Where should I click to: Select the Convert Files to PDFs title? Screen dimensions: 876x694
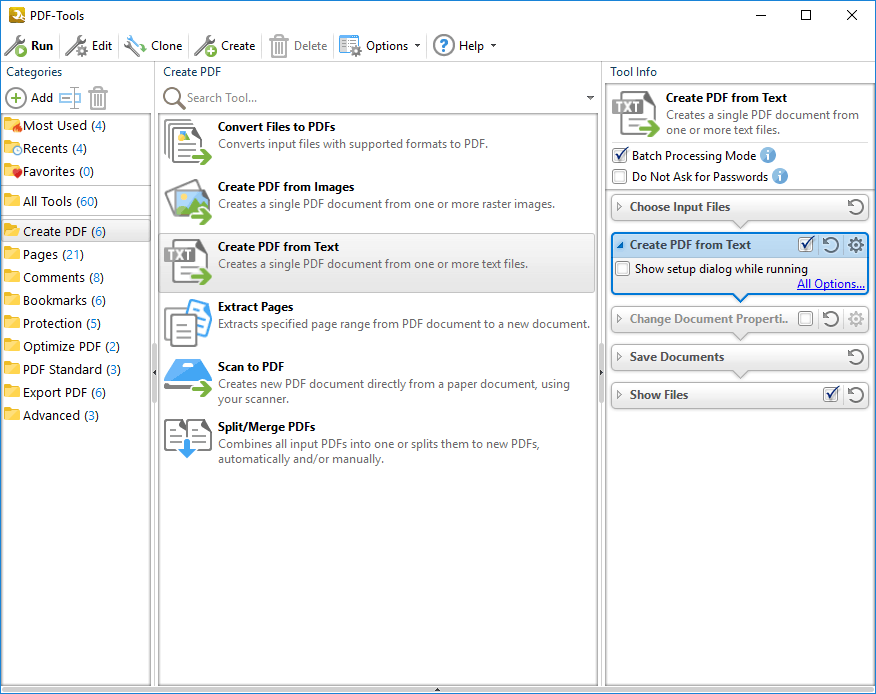(x=277, y=127)
